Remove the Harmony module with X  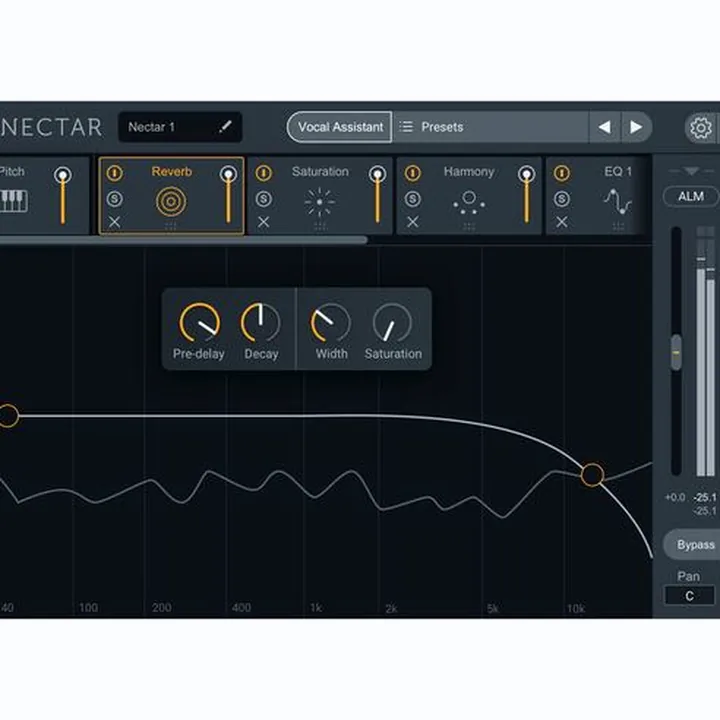(412, 222)
